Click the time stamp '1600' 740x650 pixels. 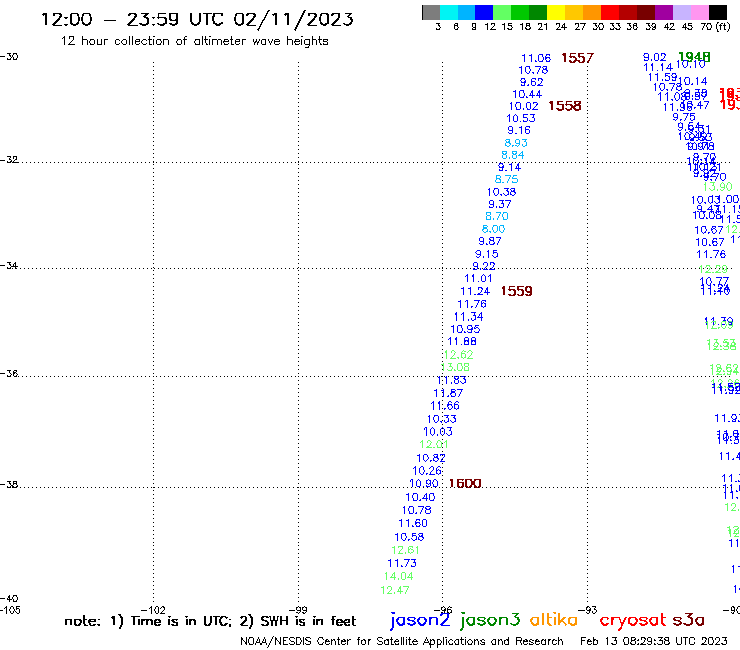[465, 483]
